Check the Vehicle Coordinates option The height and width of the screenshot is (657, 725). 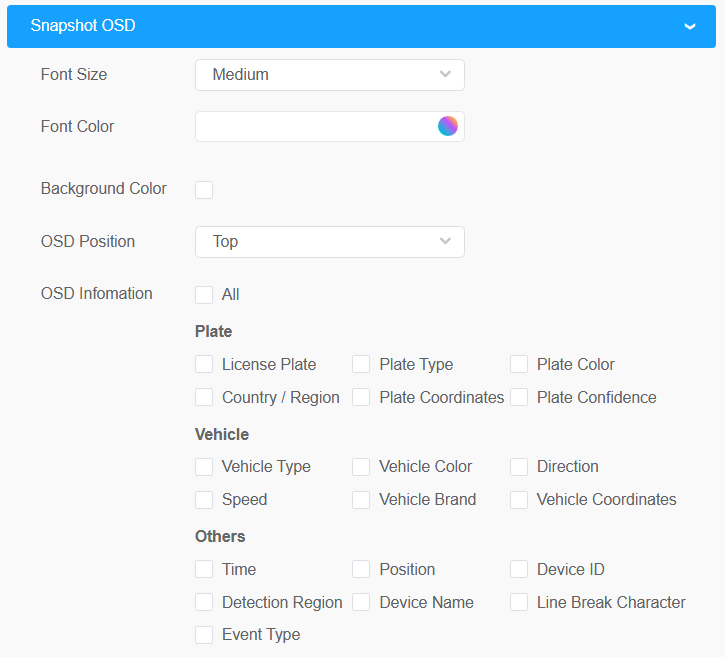pyautogui.click(x=519, y=500)
